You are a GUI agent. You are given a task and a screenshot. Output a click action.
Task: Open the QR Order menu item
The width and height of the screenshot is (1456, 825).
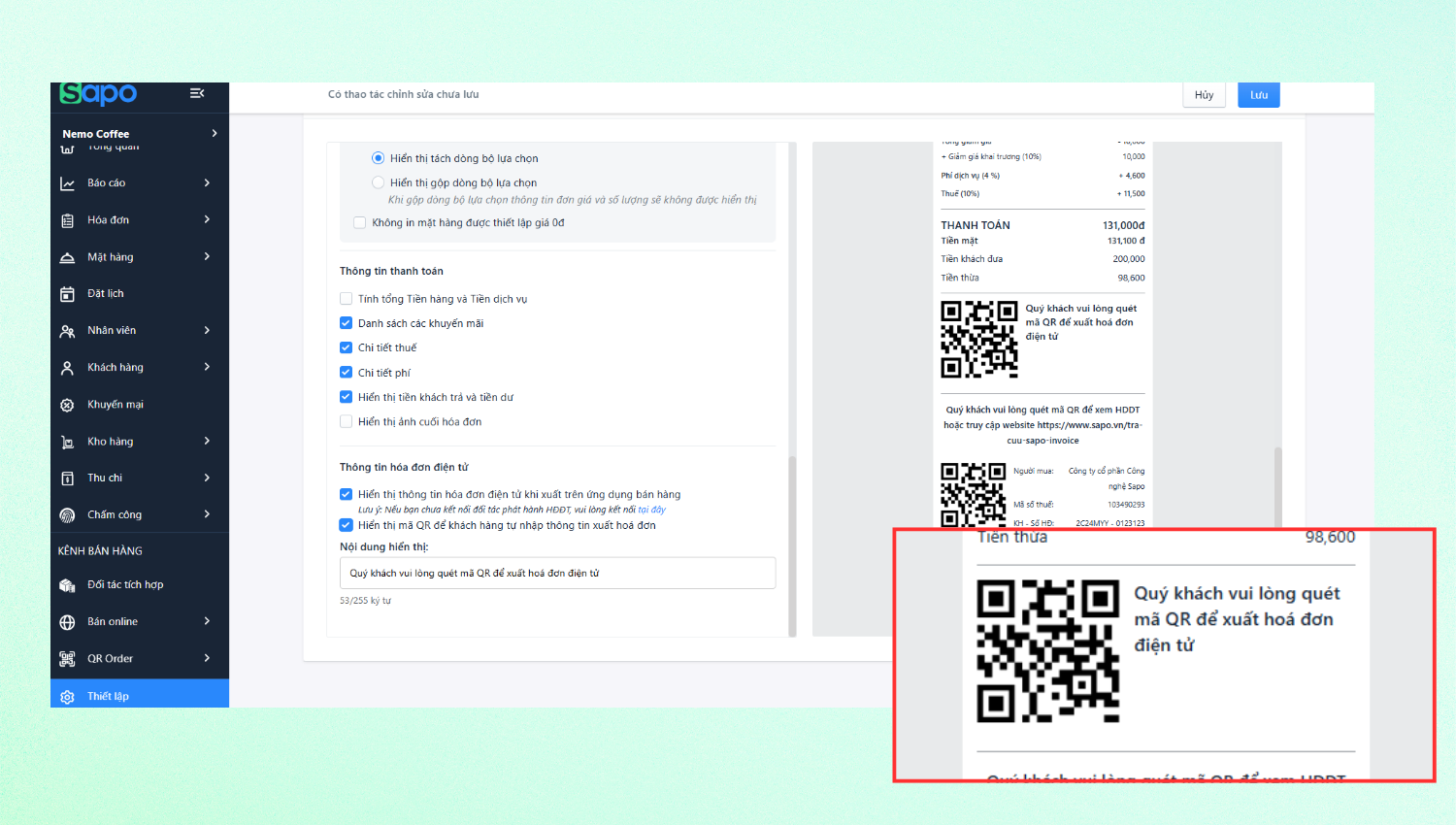(x=140, y=659)
